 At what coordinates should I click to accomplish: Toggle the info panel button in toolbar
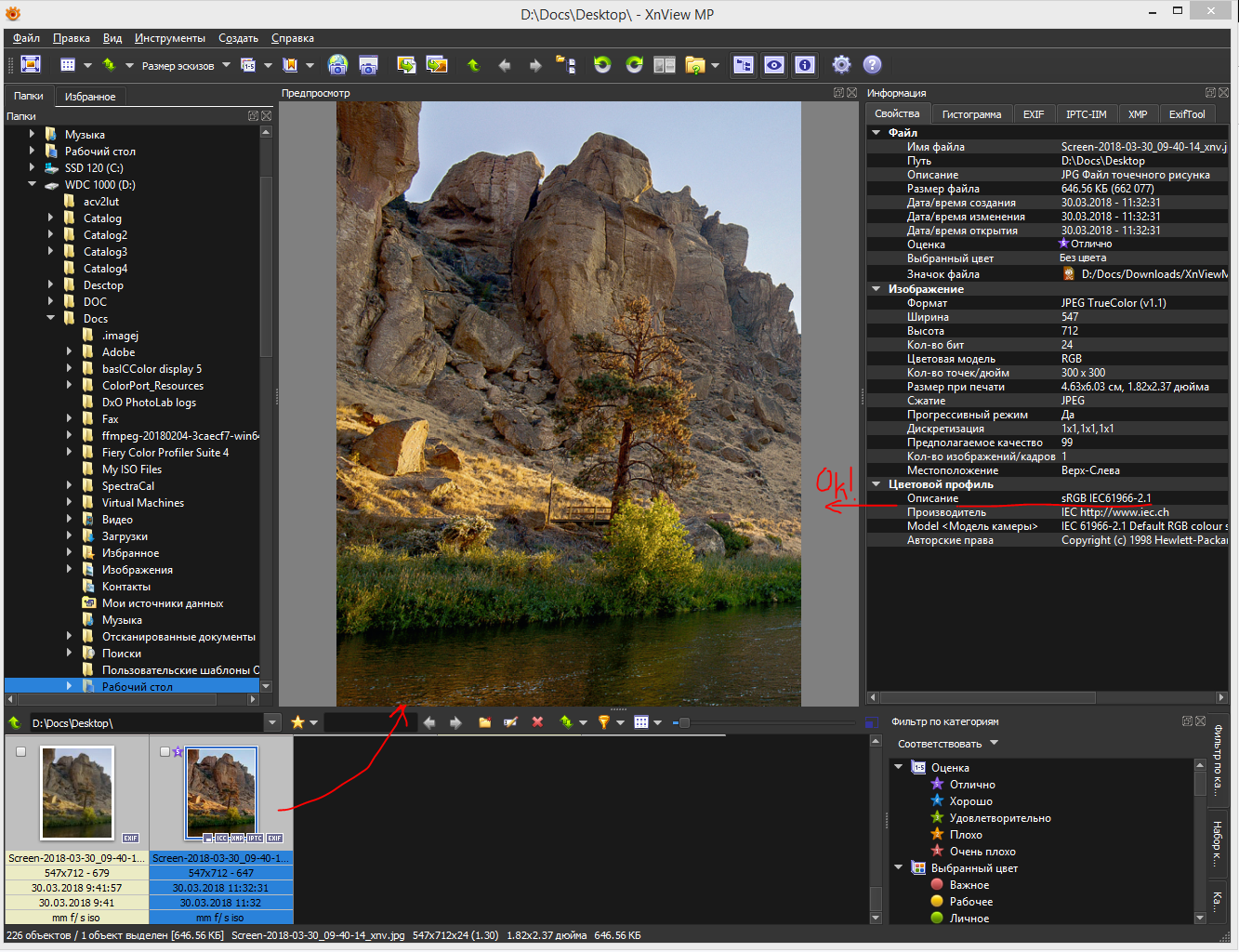click(805, 64)
